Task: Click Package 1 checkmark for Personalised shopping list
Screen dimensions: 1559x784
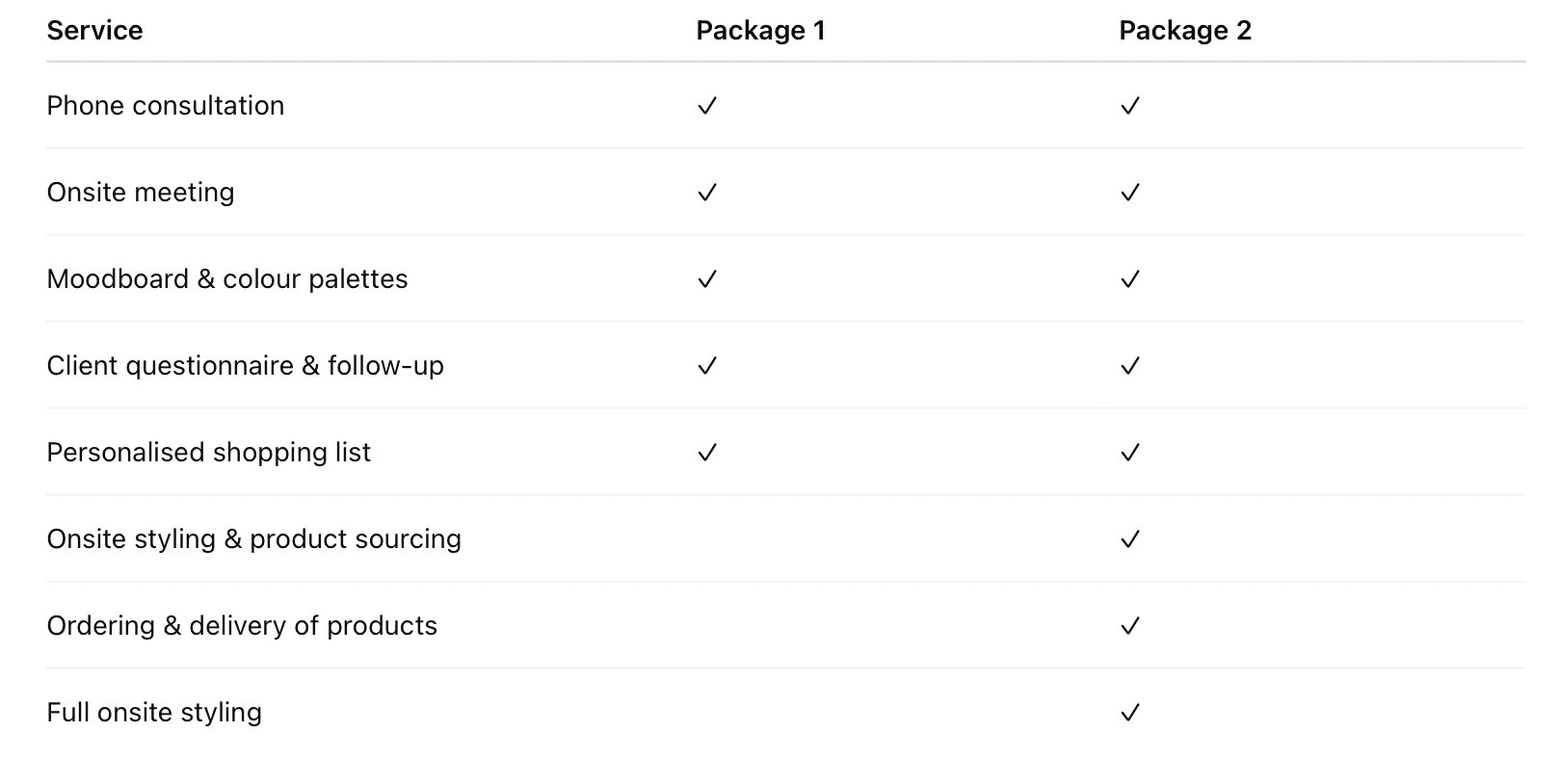Action: (x=707, y=453)
